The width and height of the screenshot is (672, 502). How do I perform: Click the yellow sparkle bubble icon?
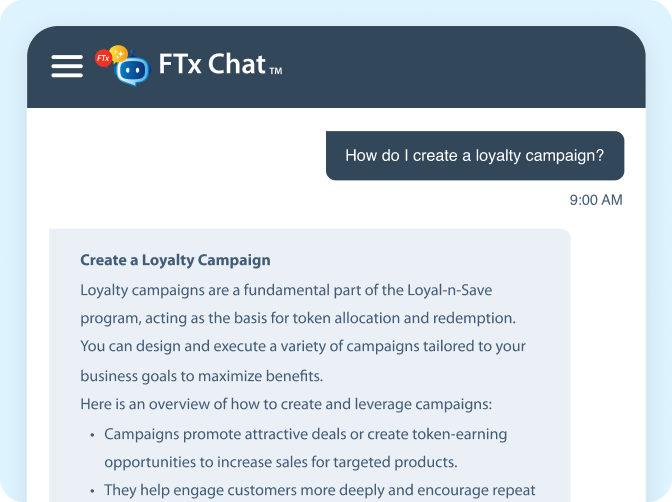pyautogui.click(x=119, y=54)
